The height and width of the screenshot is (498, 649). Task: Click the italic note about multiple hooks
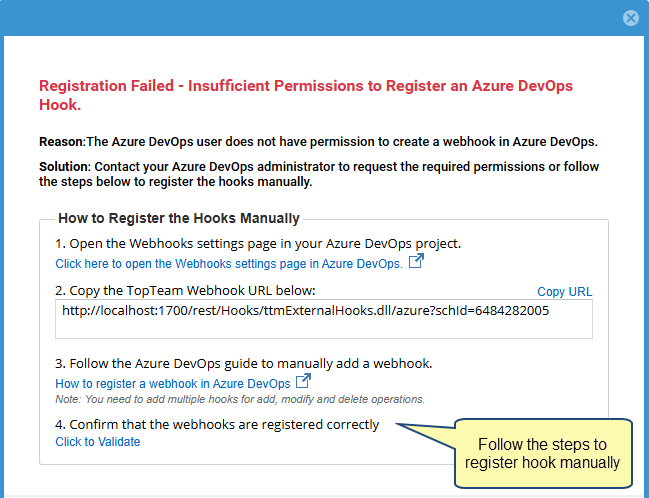240,399
